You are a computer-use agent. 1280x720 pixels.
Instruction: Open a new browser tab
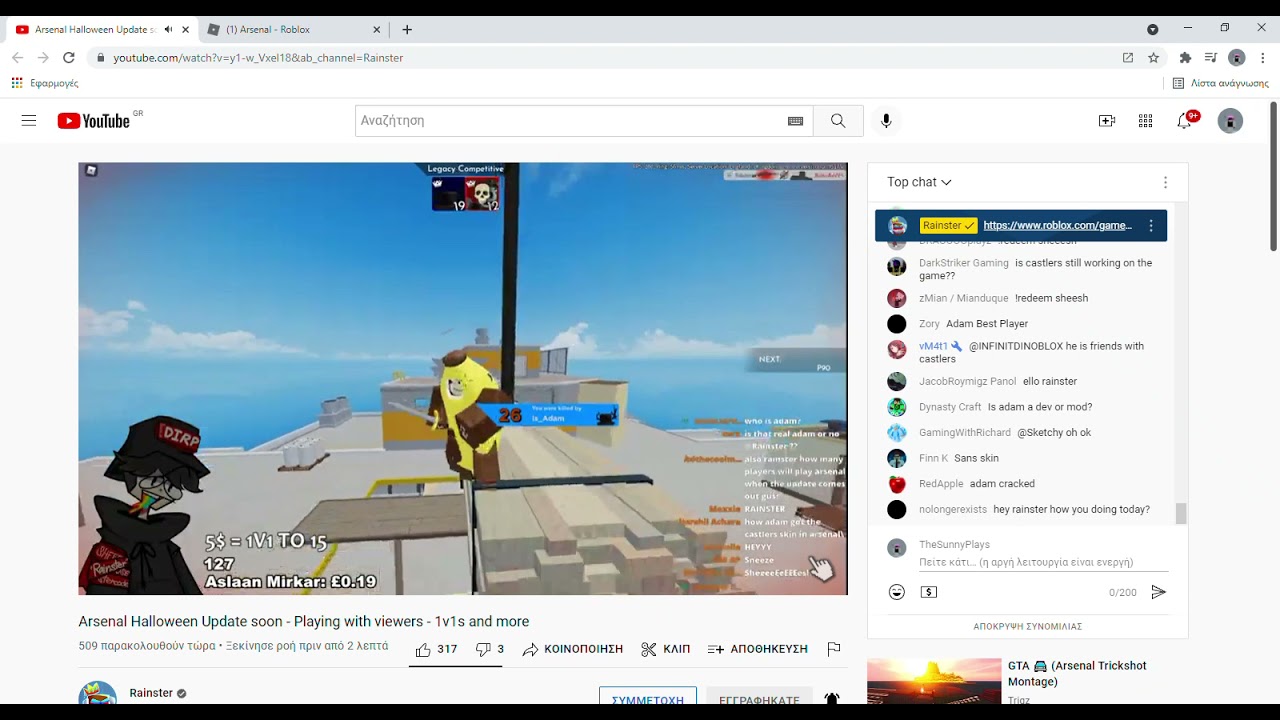407,30
